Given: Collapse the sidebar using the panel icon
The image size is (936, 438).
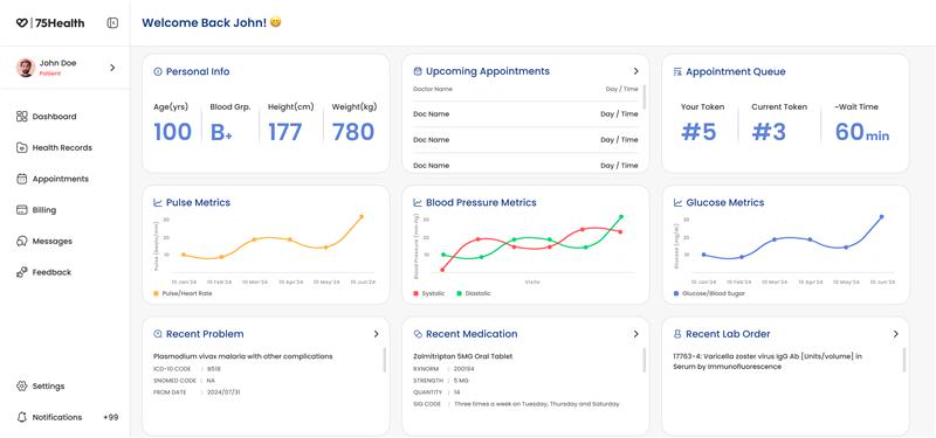Looking at the screenshot, I should point(112,23).
